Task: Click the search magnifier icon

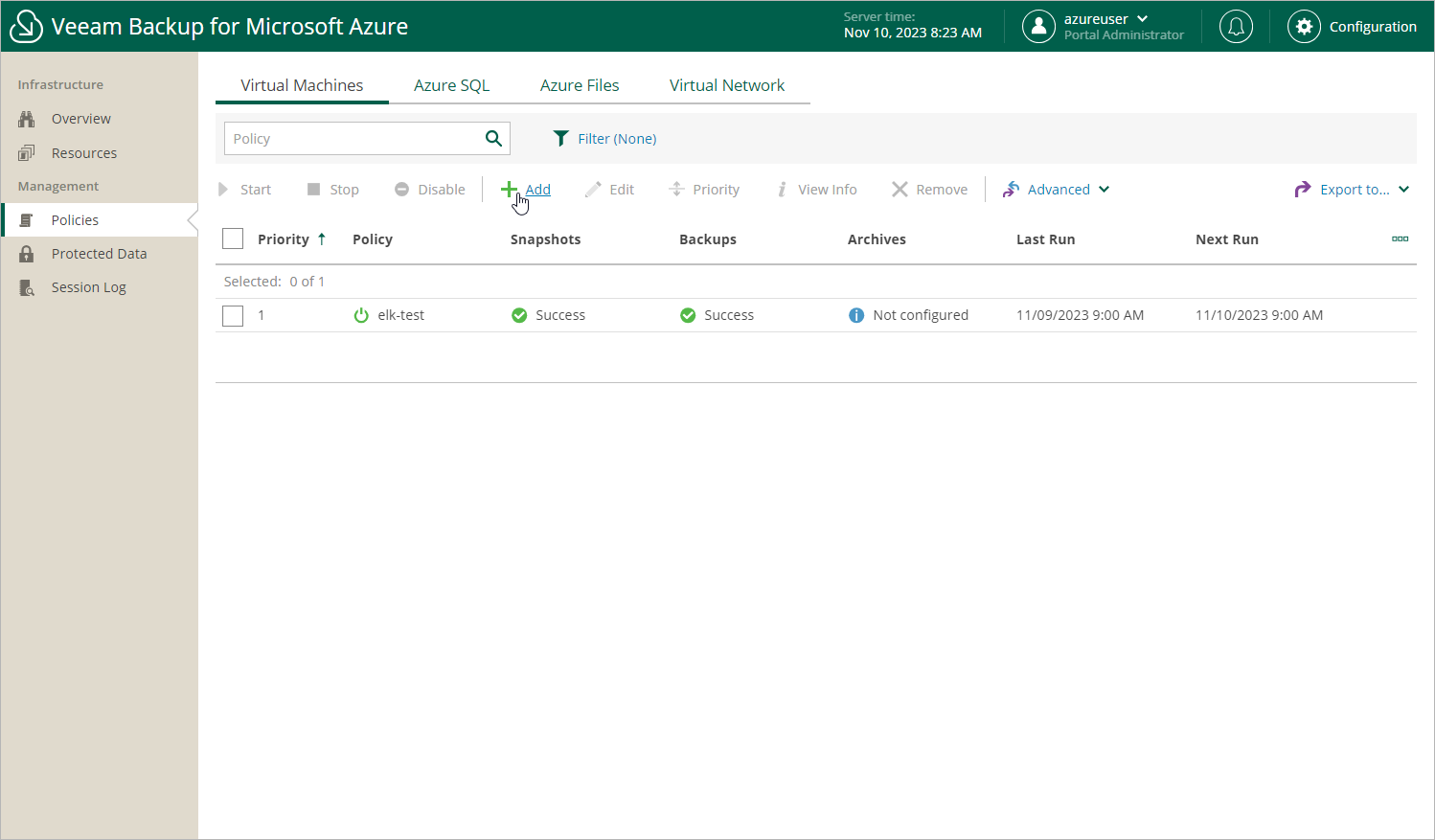Action: [493, 139]
